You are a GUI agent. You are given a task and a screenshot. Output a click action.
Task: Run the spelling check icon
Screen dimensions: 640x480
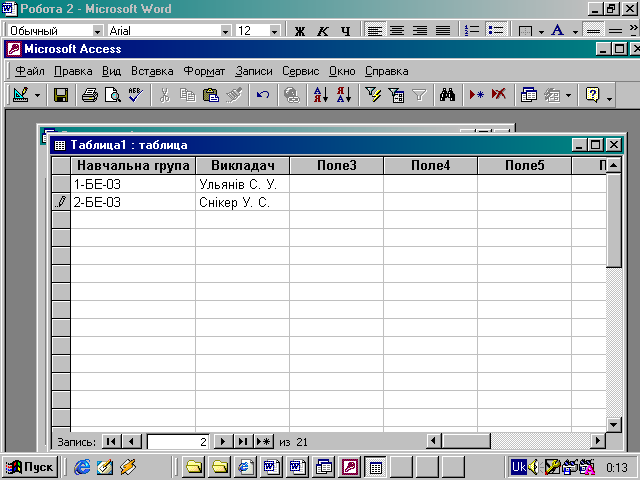(135, 95)
